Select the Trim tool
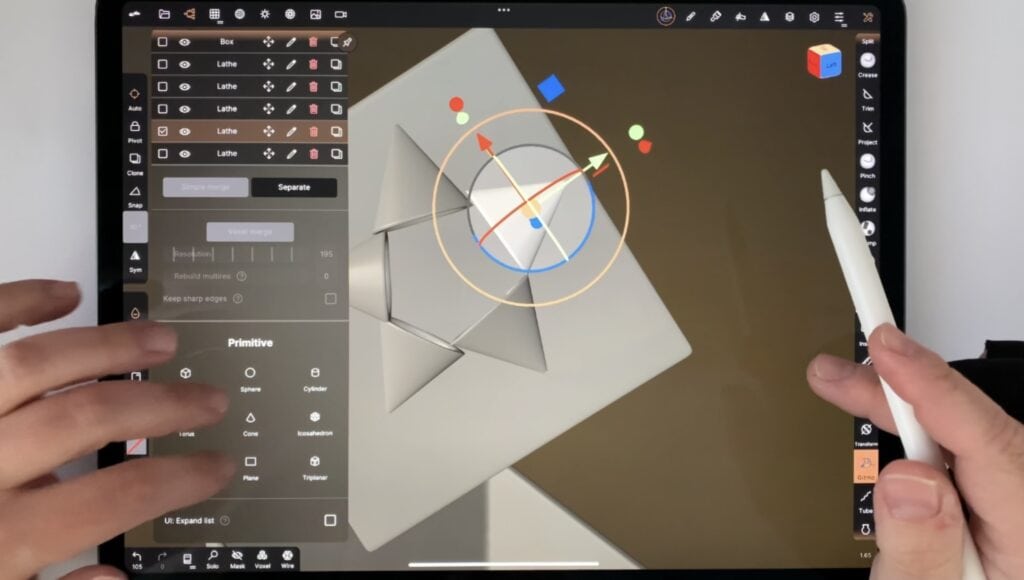 pos(867,97)
